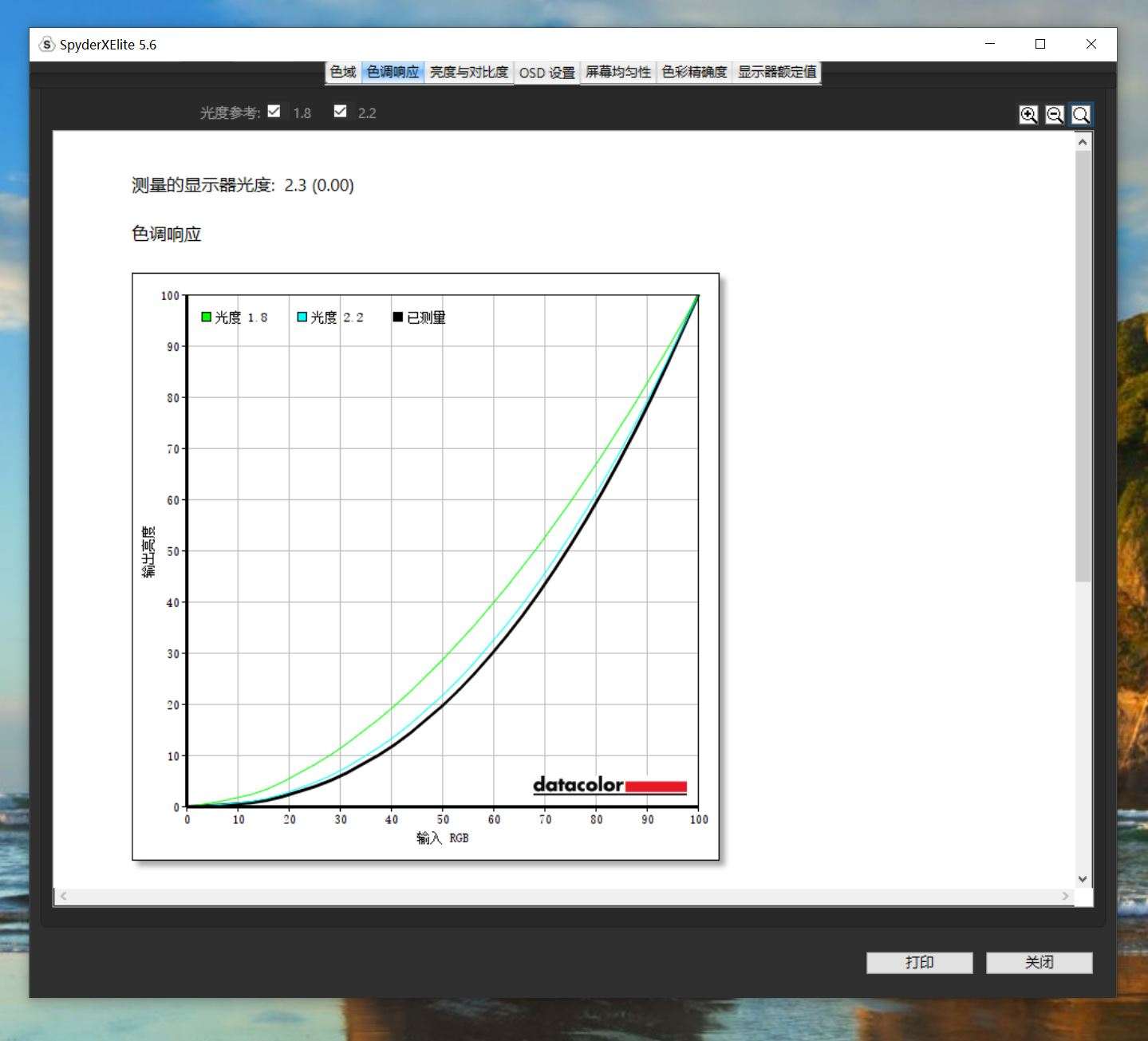The image size is (1148, 1041).
Task: Click the black 已测量 legend marker
Action: pos(396,316)
